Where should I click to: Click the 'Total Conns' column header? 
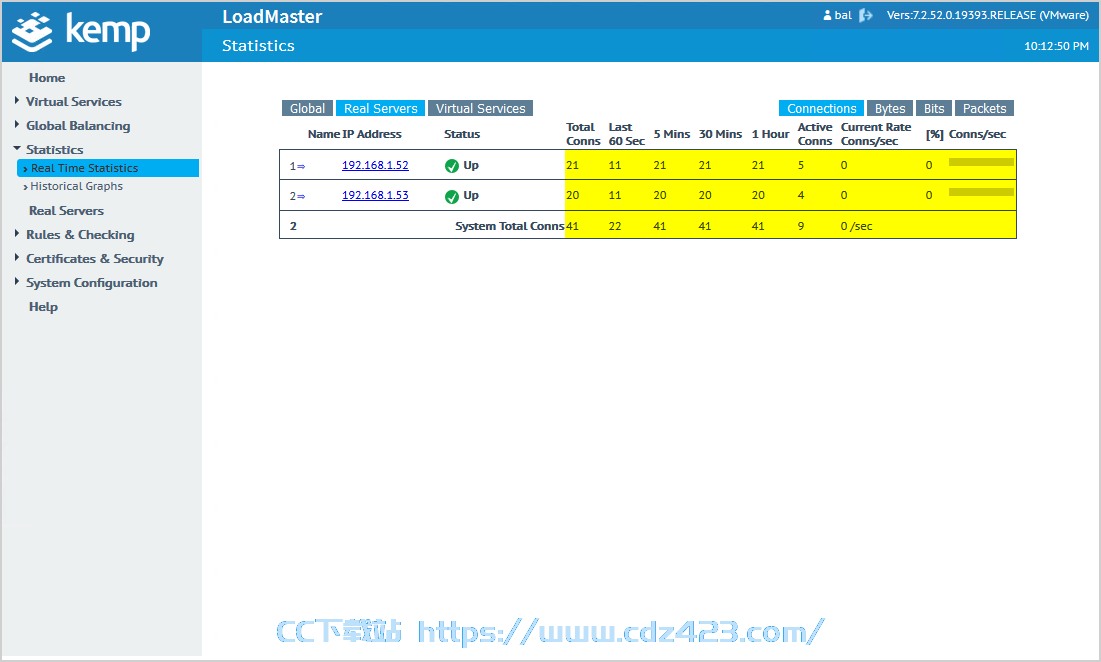(x=583, y=134)
